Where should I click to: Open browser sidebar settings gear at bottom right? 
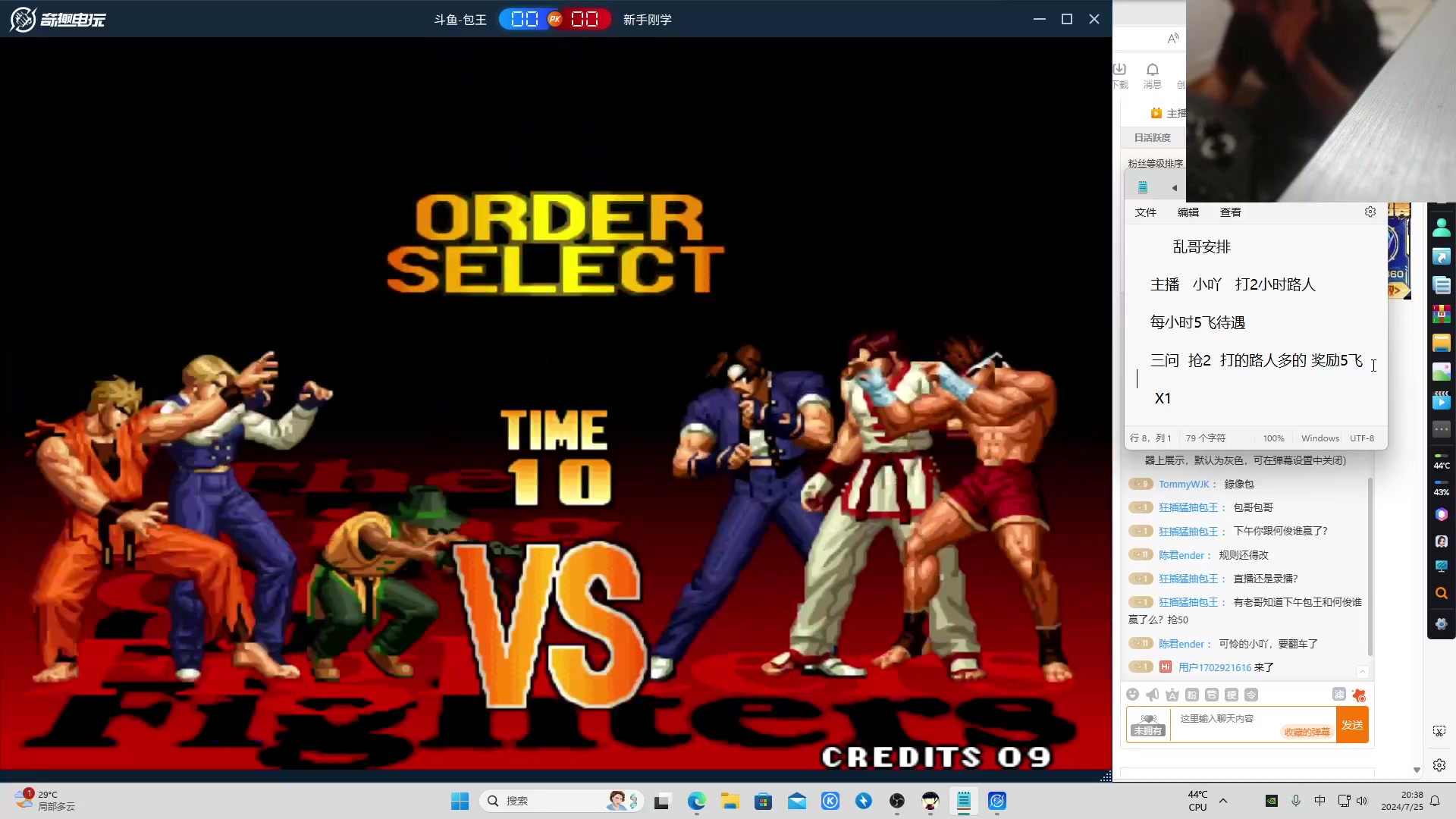click(x=1439, y=765)
